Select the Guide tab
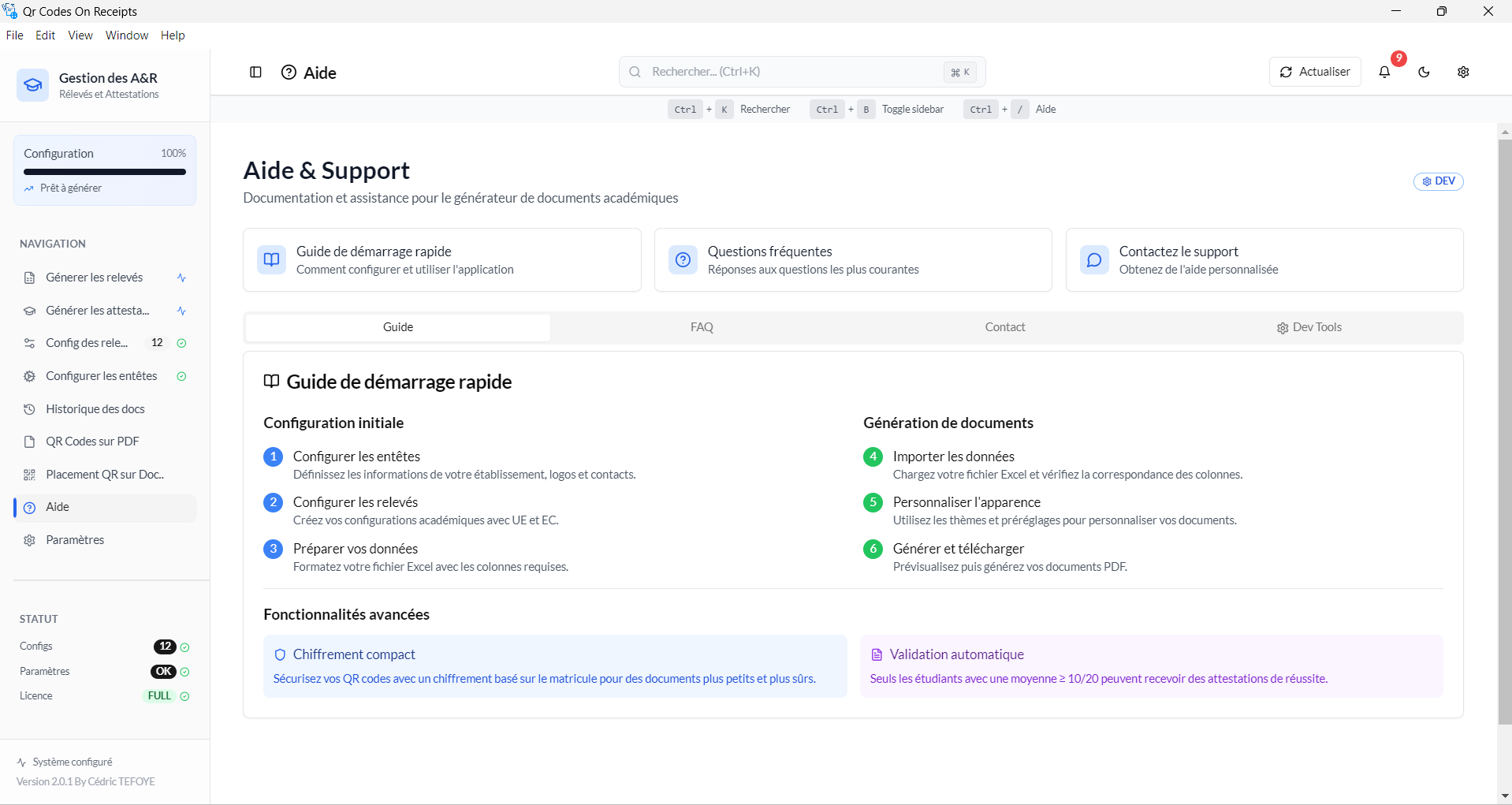 pyautogui.click(x=398, y=327)
